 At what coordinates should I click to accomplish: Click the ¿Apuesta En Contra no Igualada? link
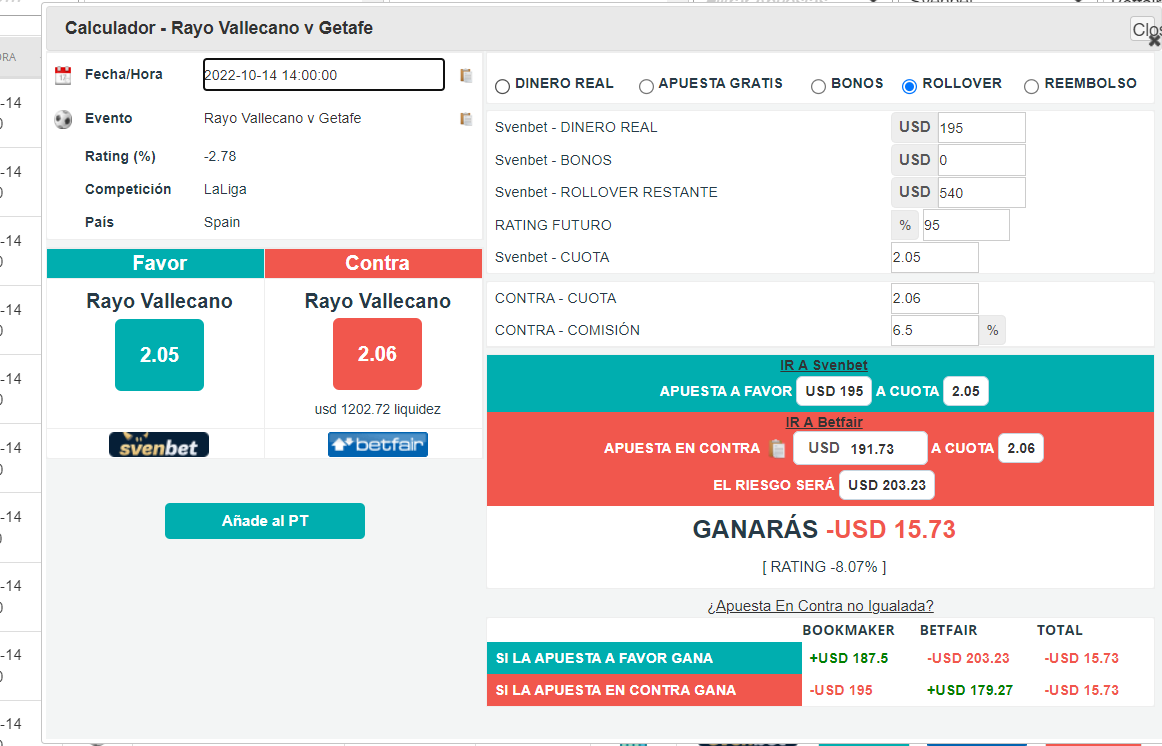pos(820,606)
